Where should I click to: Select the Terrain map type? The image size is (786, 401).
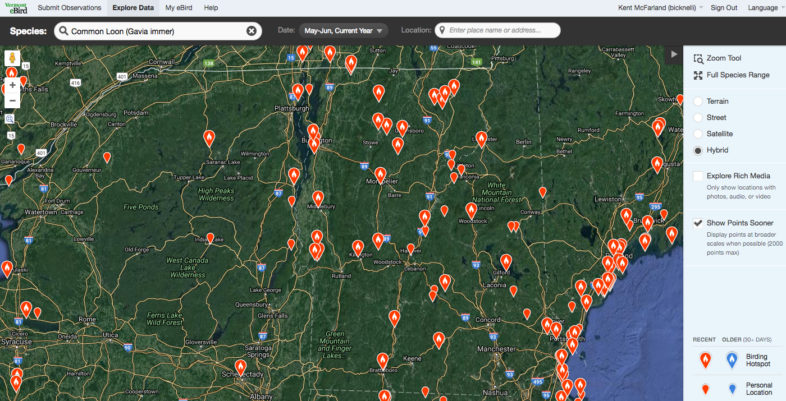click(700, 101)
